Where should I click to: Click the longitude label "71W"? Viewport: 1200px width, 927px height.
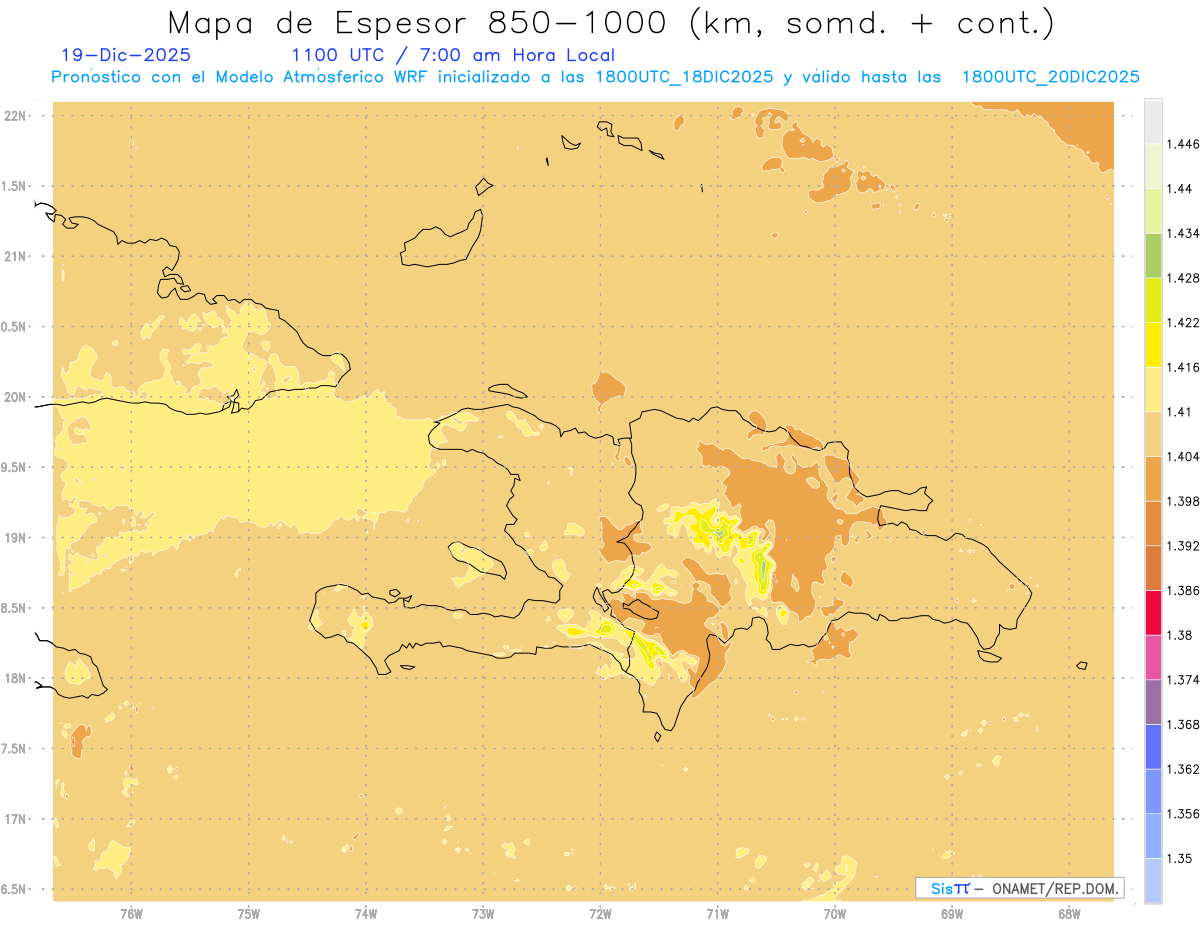[717, 914]
